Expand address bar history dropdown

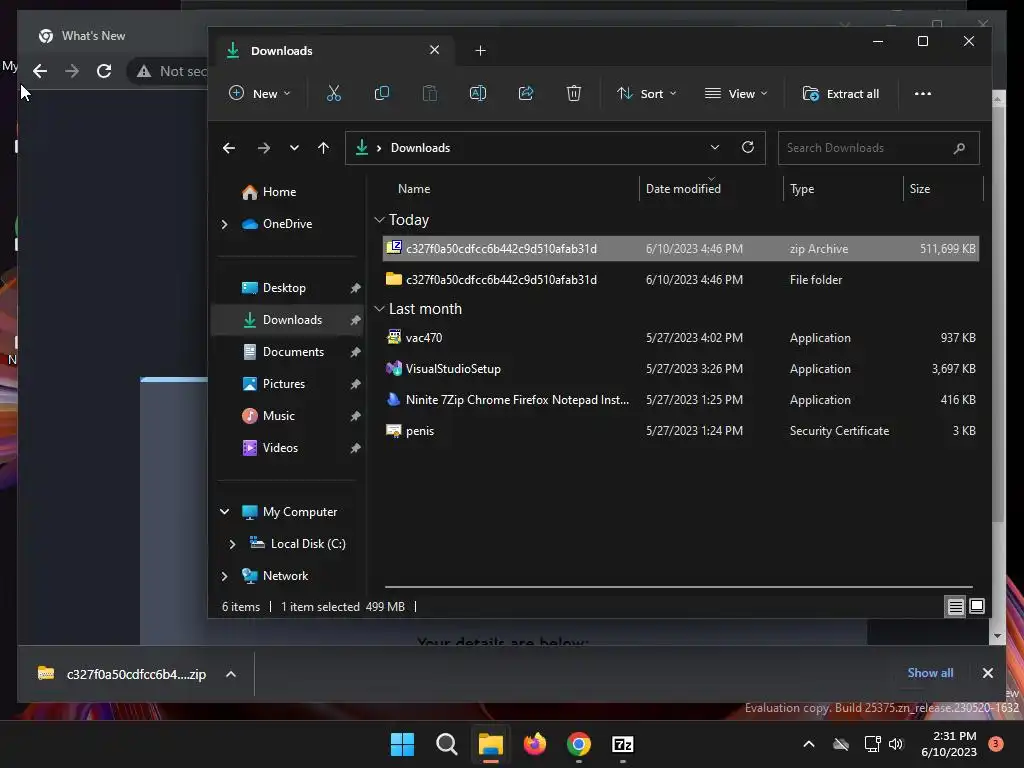coord(715,148)
